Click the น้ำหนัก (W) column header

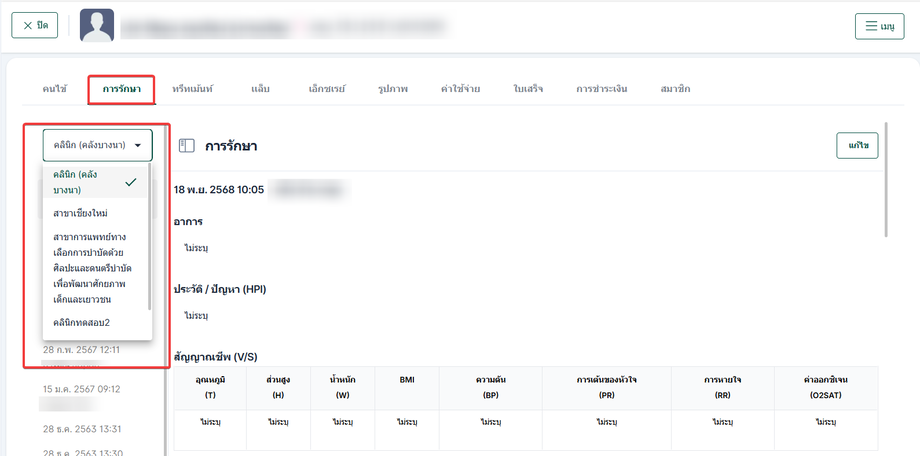[x=343, y=388]
